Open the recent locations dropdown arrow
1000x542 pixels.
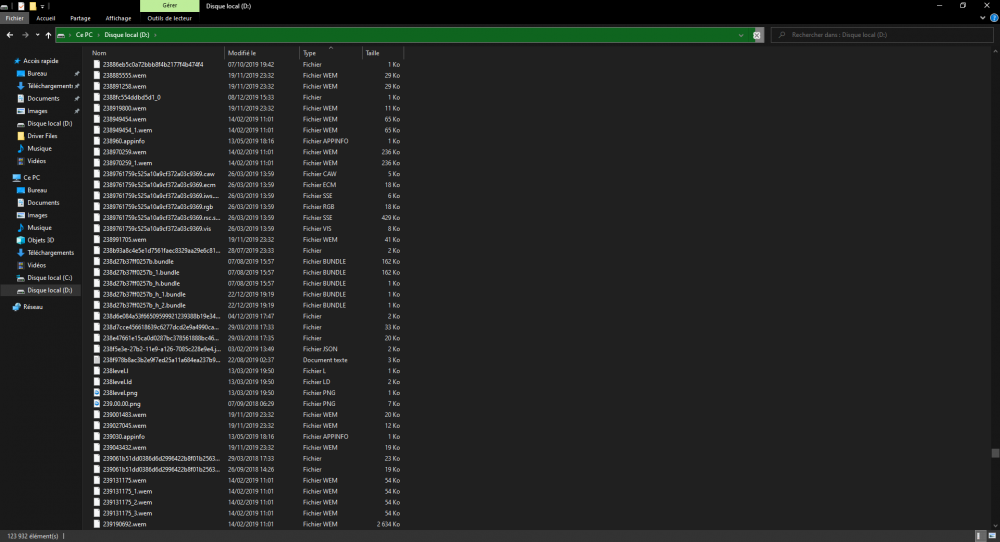37,35
